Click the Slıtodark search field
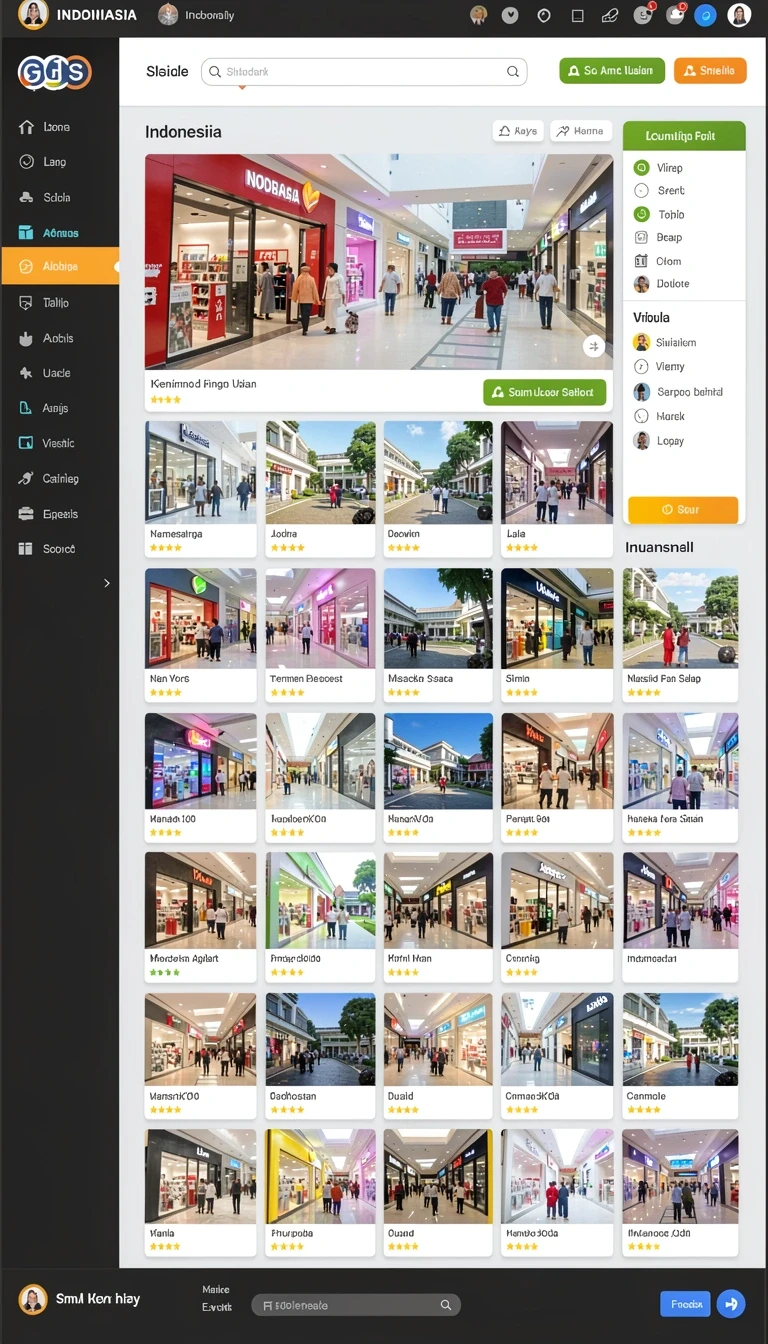The image size is (768, 1344). coord(364,72)
